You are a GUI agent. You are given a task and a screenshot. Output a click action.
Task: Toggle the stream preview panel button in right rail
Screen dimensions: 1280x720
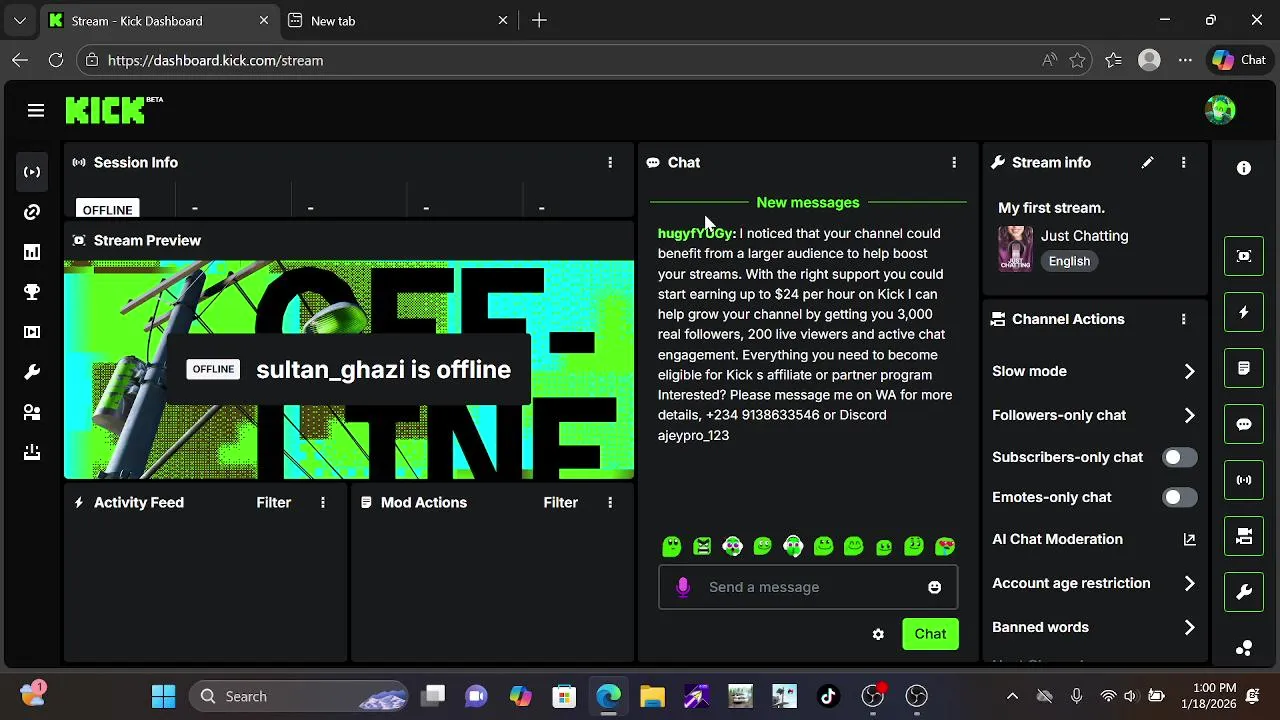(1244, 256)
